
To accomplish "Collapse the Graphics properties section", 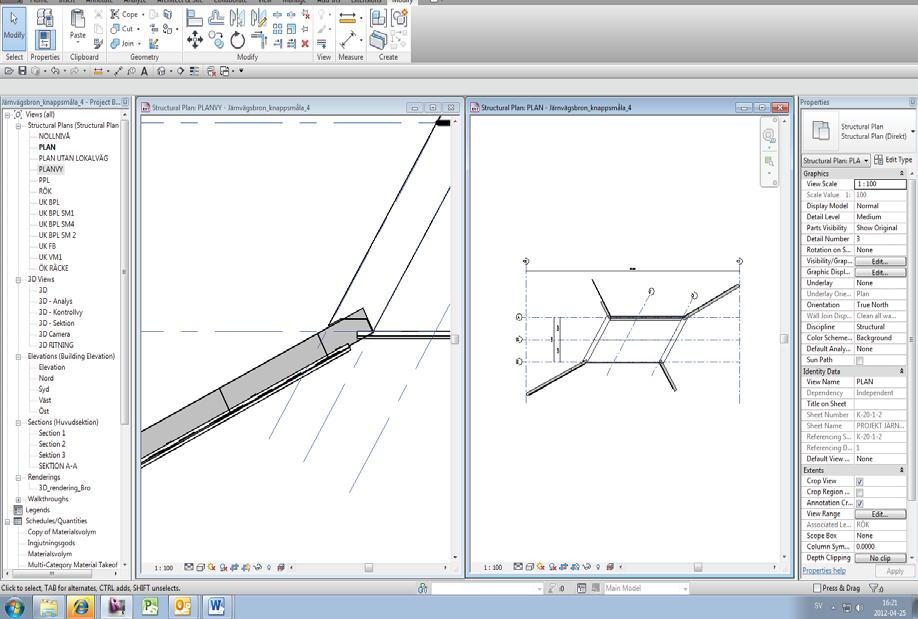I will tap(902, 173).
